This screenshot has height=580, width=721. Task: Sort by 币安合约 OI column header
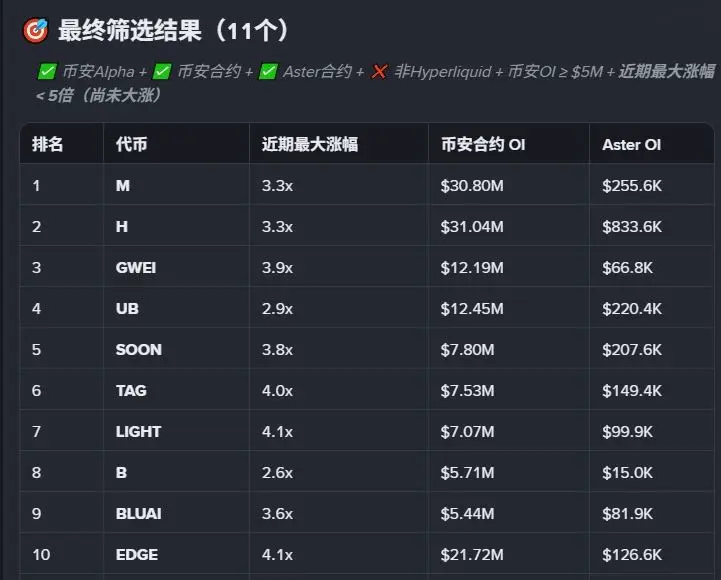[483, 145]
